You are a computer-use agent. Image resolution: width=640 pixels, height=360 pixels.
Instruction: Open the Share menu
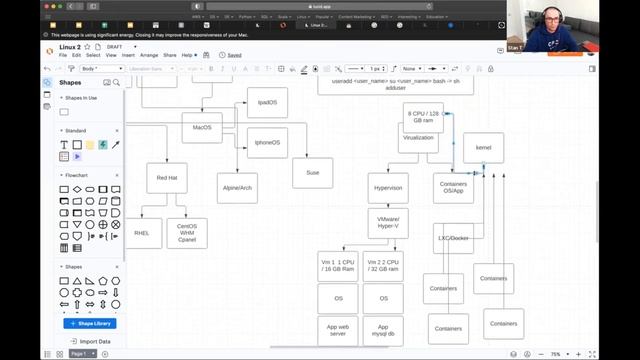pyautogui.click(x=170, y=55)
